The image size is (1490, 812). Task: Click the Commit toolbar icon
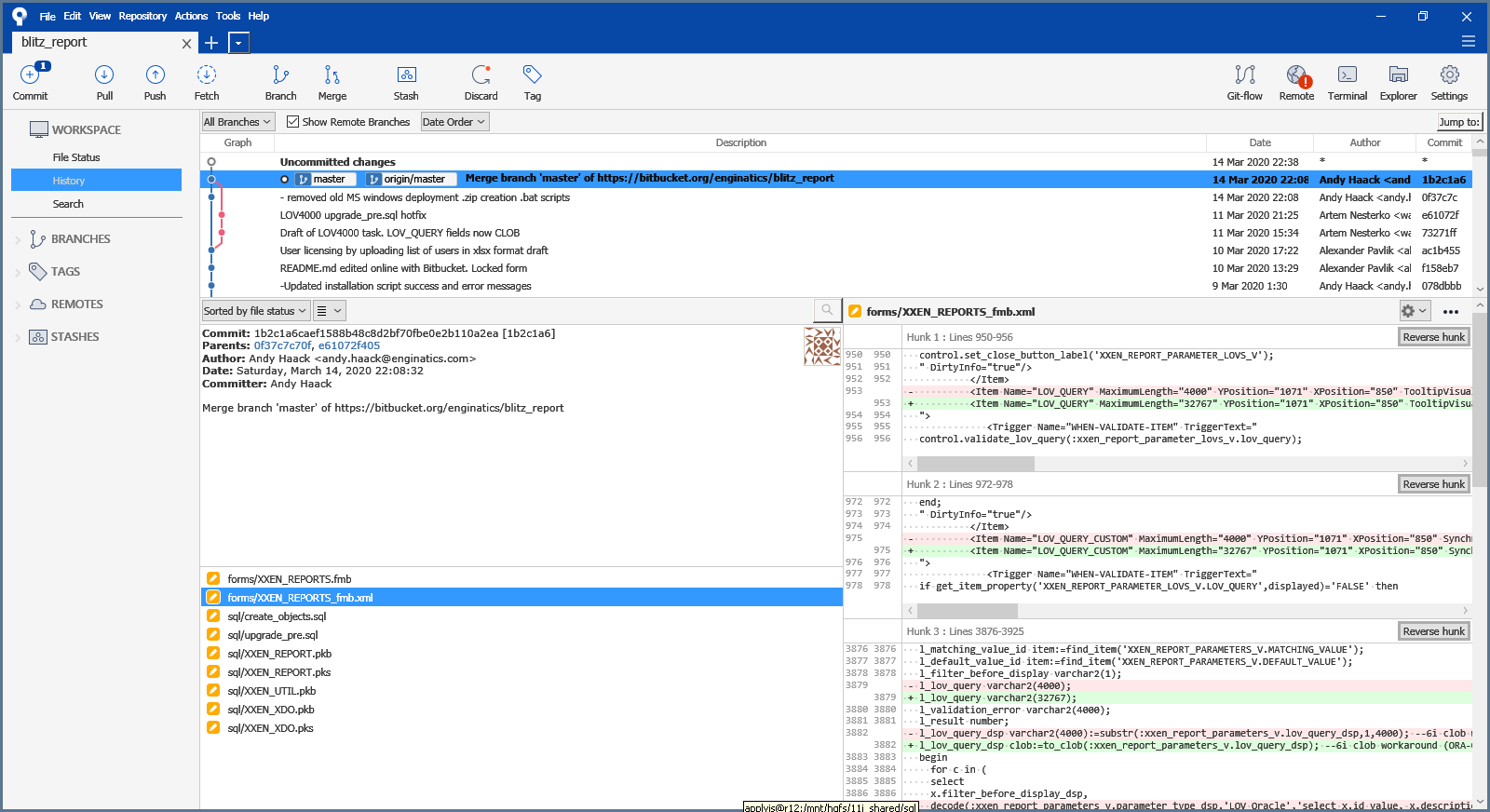(30, 81)
